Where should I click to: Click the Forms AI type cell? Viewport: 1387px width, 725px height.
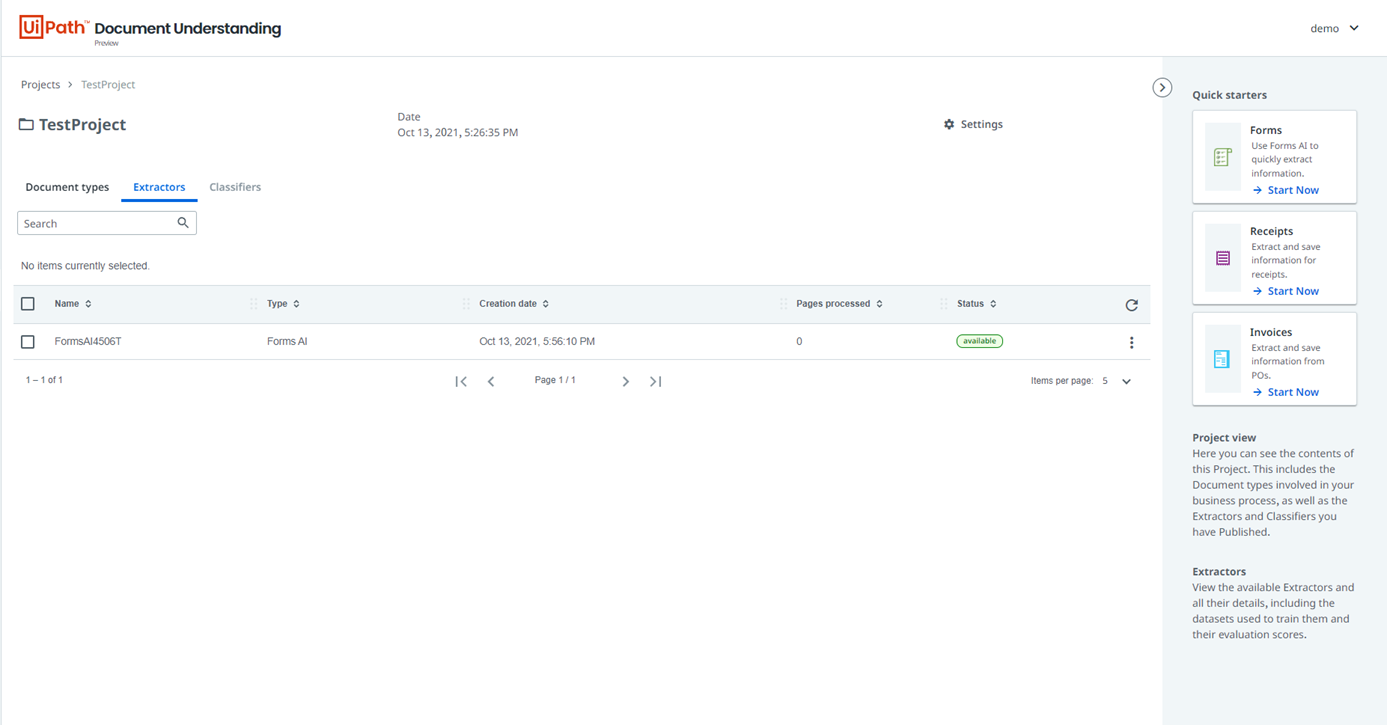[x=287, y=342]
